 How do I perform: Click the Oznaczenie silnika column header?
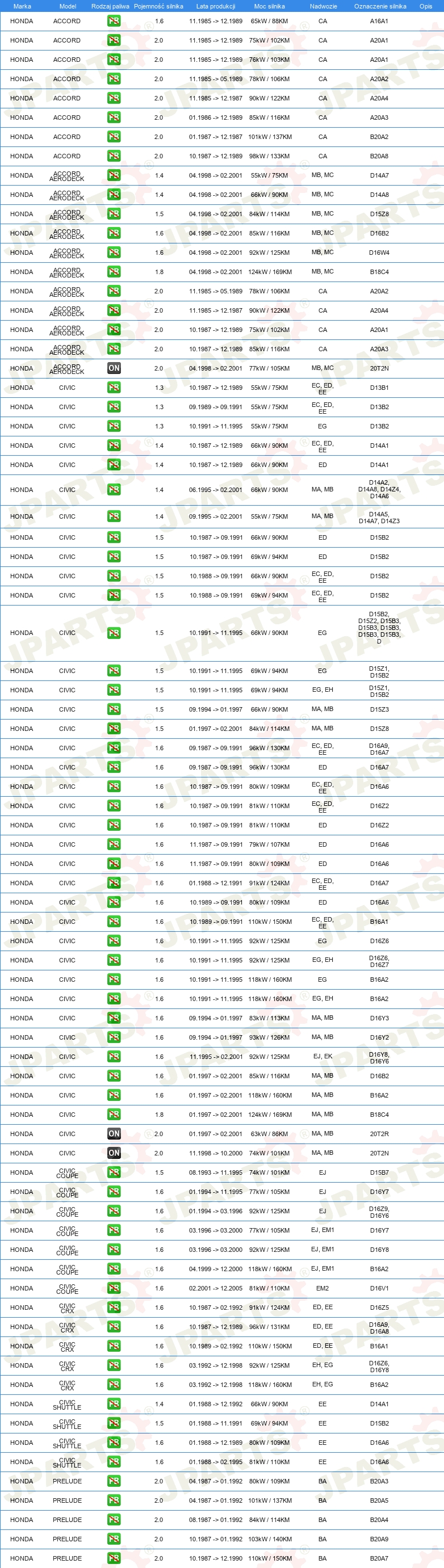pyautogui.click(x=380, y=6)
